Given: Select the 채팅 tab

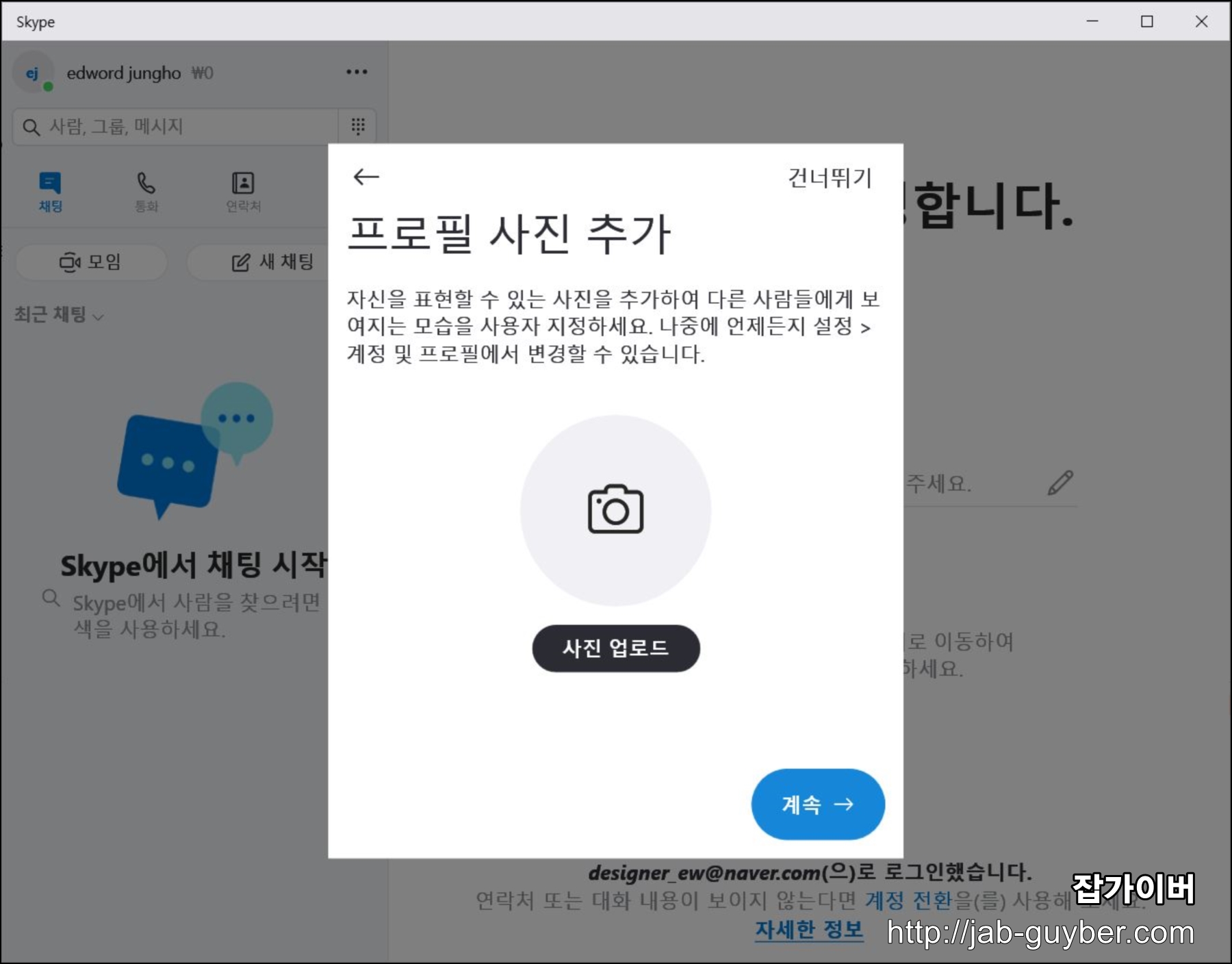Looking at the screenshot, I should [50, 192].
